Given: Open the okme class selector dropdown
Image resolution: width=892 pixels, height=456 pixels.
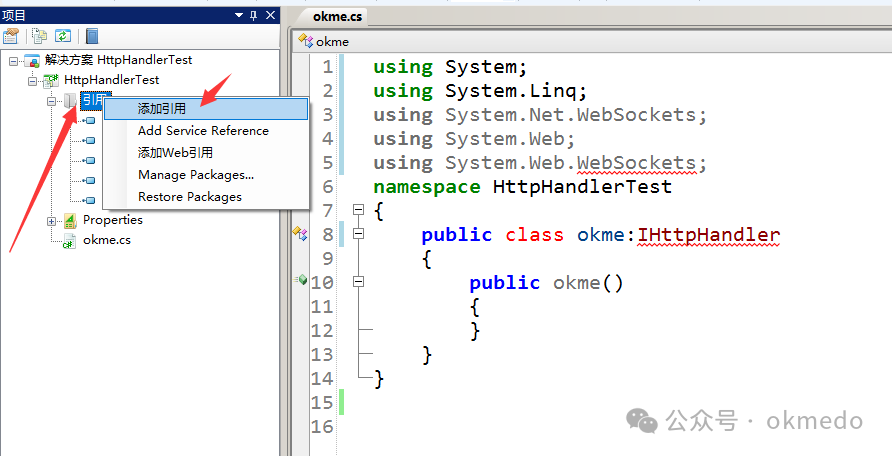Looking at the screenshot, I should coord(594,42).
